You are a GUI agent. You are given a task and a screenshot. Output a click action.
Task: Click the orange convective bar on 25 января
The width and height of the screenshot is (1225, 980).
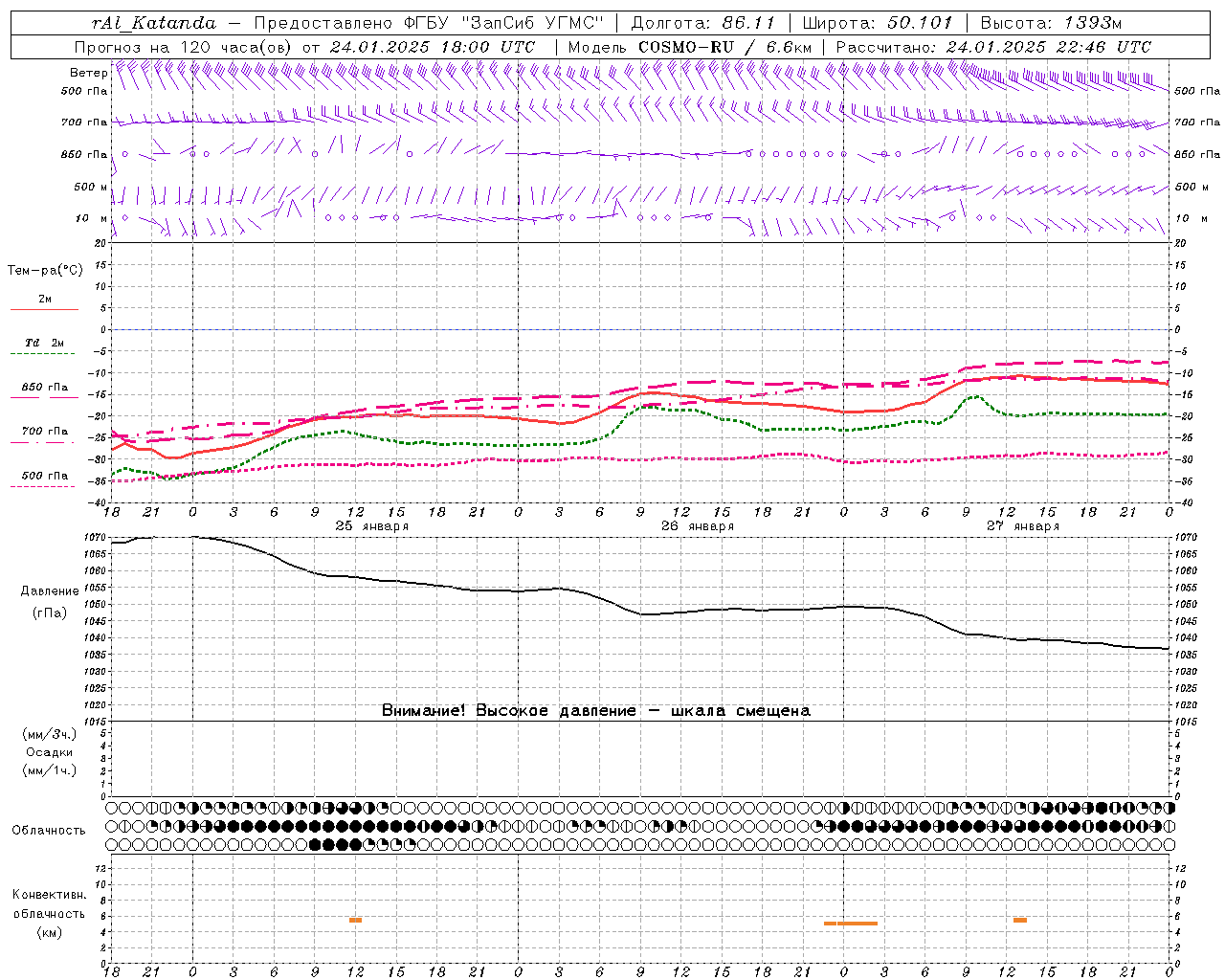click(355, 920)
